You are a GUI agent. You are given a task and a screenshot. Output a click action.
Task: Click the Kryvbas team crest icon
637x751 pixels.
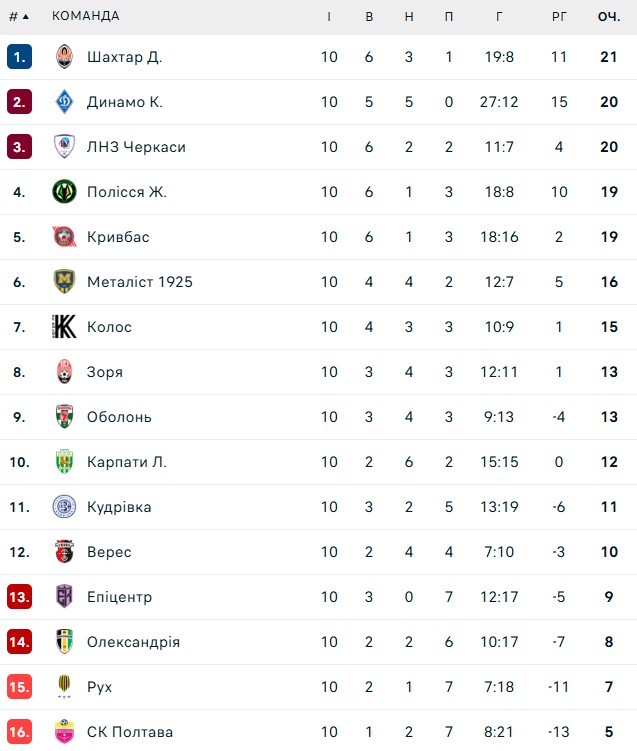pyautogui.click(x=64, y=237)
